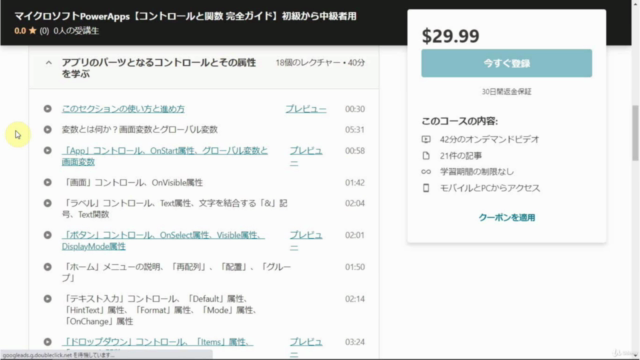Click the このコースの内容: heading

460,121
